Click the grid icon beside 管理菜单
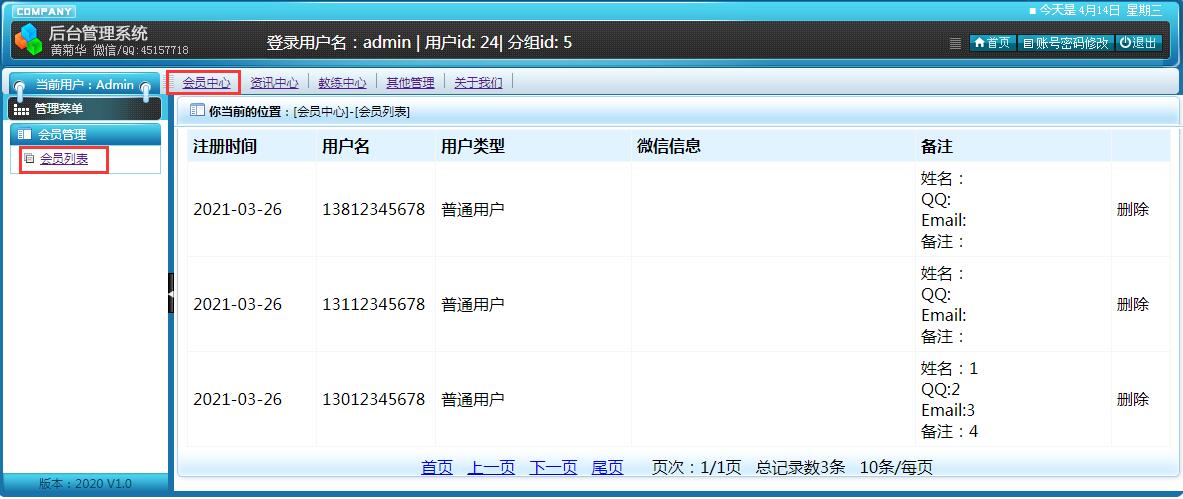The width and height of the screenshot is (1183, 499). click(x=22, y=109)
